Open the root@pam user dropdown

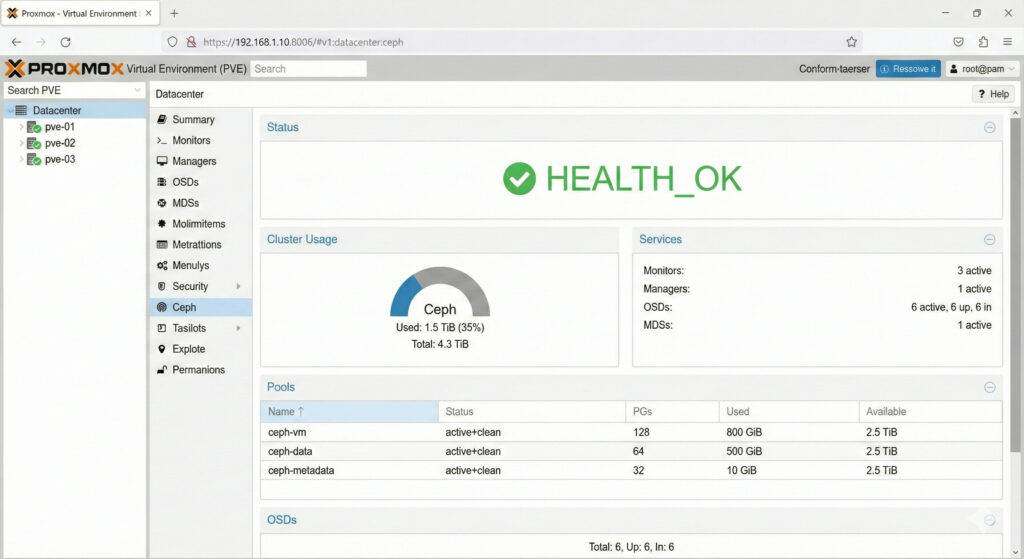click(x=983, y=69)
